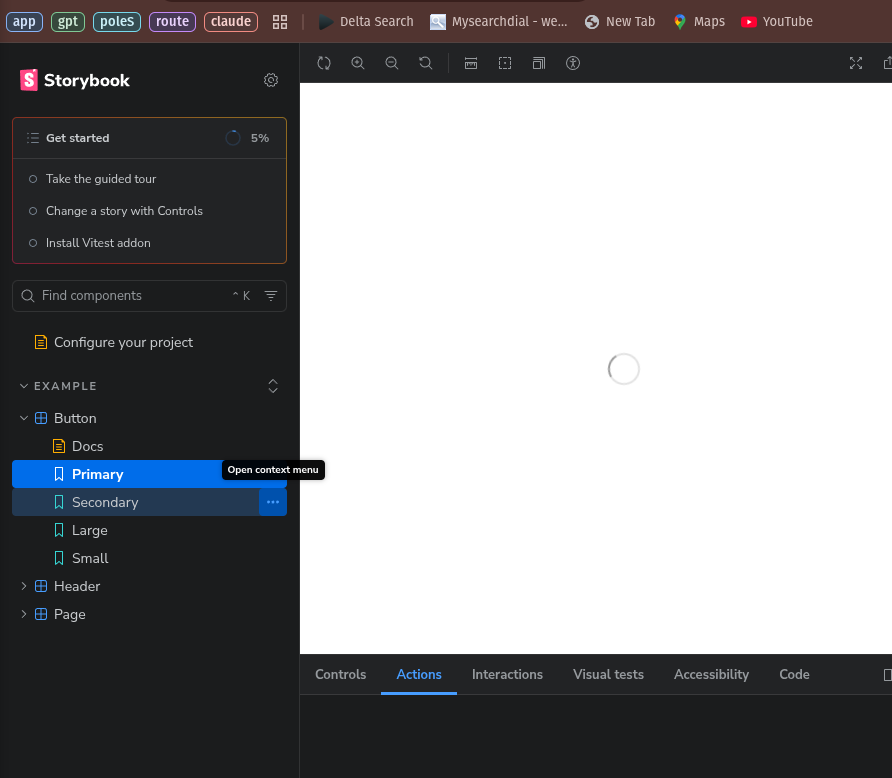Open the Accessibility addon tab
Screen dimensions: 892x778
tap(711, 675)
